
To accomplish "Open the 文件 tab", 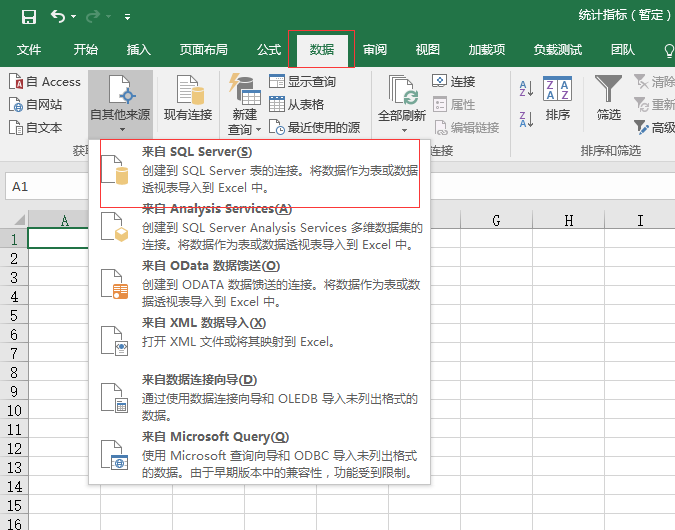I will coord(29,50).
